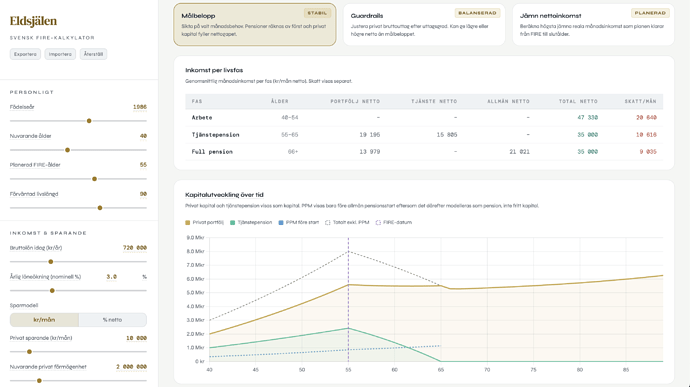Click the Importera button
The width and height of the screenshot is (690, 387).
(x=60, y=54)
